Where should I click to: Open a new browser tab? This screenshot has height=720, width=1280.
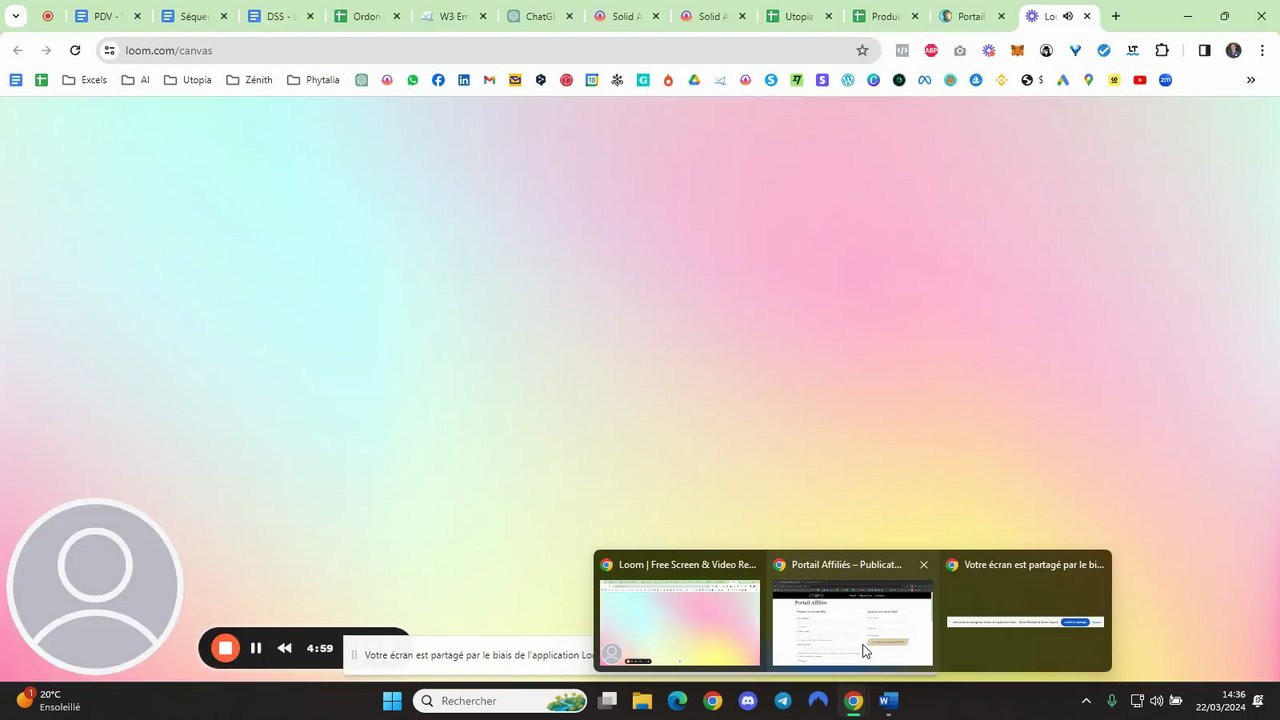(x=1116, y=16)
